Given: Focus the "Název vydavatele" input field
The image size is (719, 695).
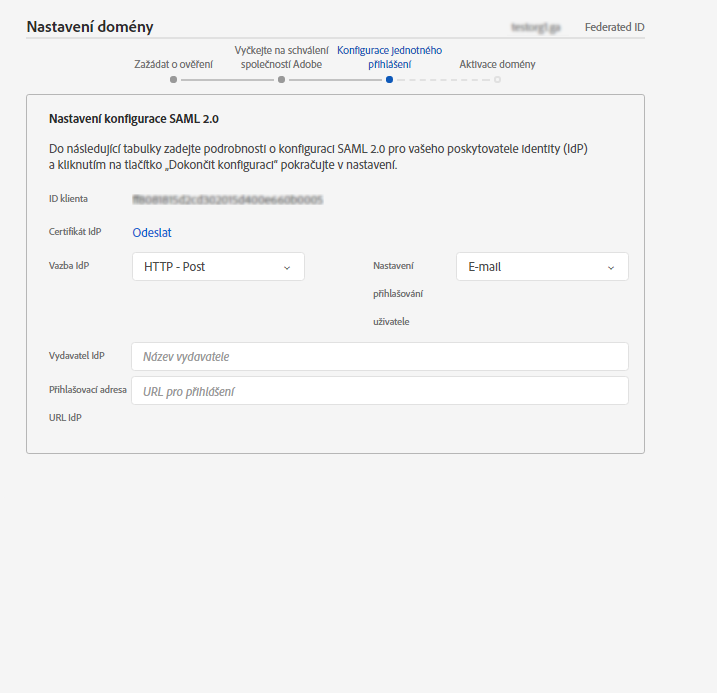Looking at the screenshot, I should click(380, 357).
